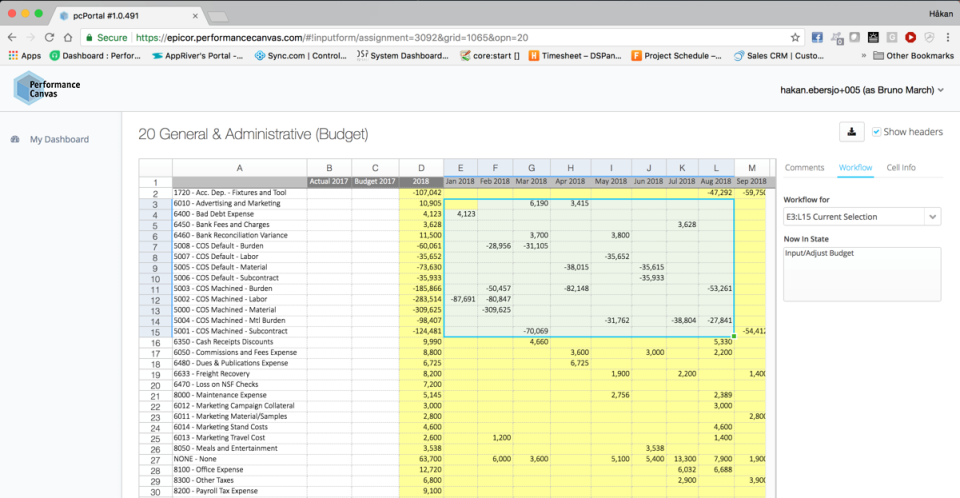Open the Apps grid in bookmarks bar

(x=25, y=56)
